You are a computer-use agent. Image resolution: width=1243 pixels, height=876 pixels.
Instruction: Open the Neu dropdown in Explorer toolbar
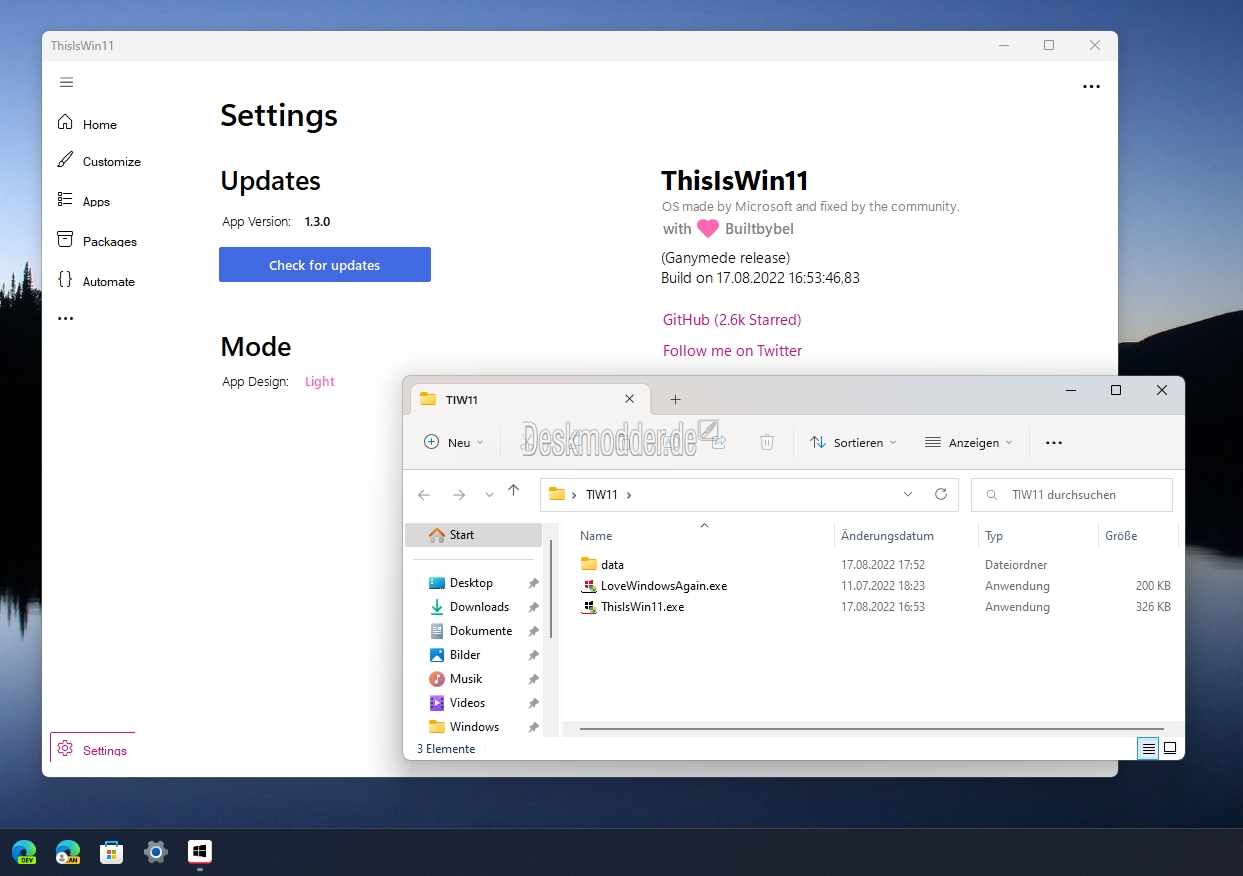454,442
